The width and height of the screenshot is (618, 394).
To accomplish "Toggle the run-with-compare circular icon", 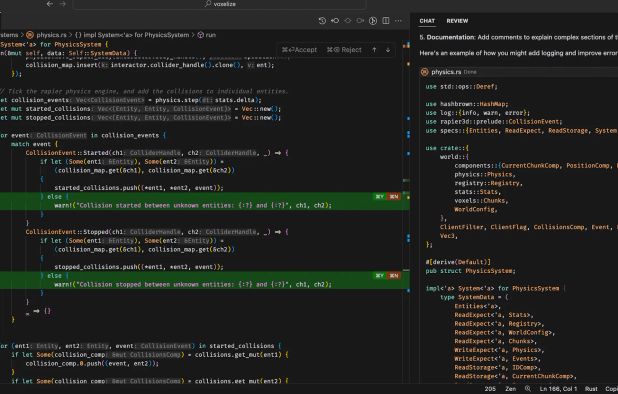I will tap(373, 20).
